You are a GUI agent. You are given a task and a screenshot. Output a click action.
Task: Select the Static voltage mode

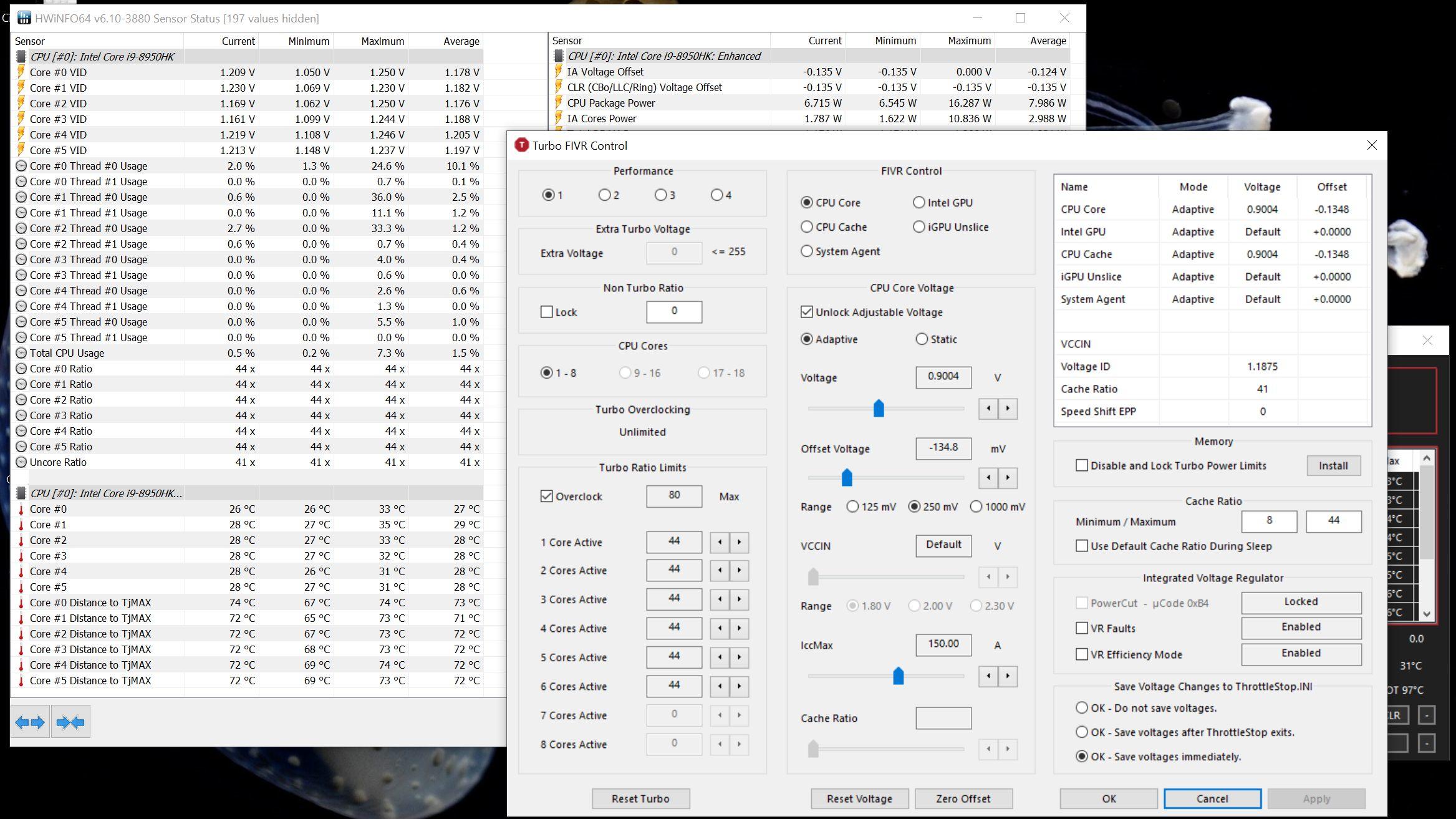[922, 339]
